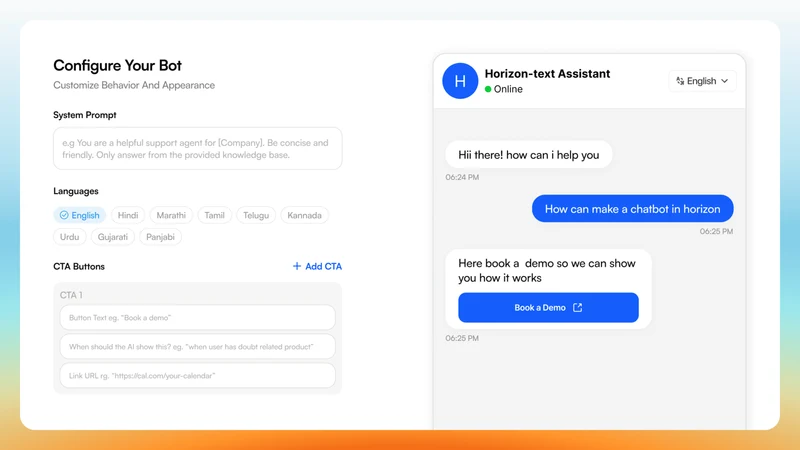Click the green Online status dot

pyautogui.click(x=488, y=89)
